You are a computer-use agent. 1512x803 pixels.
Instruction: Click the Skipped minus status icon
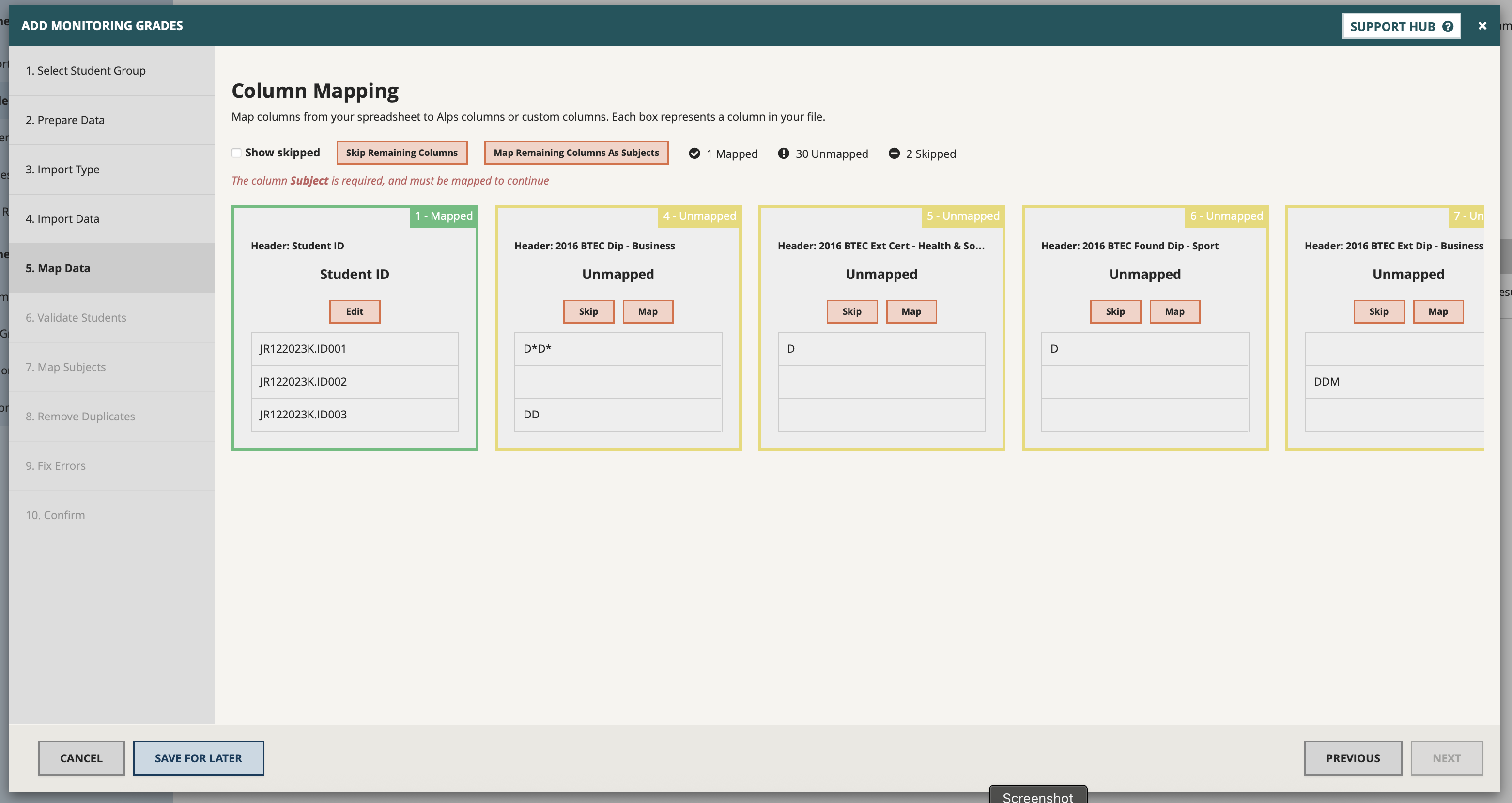click(894, 153)
